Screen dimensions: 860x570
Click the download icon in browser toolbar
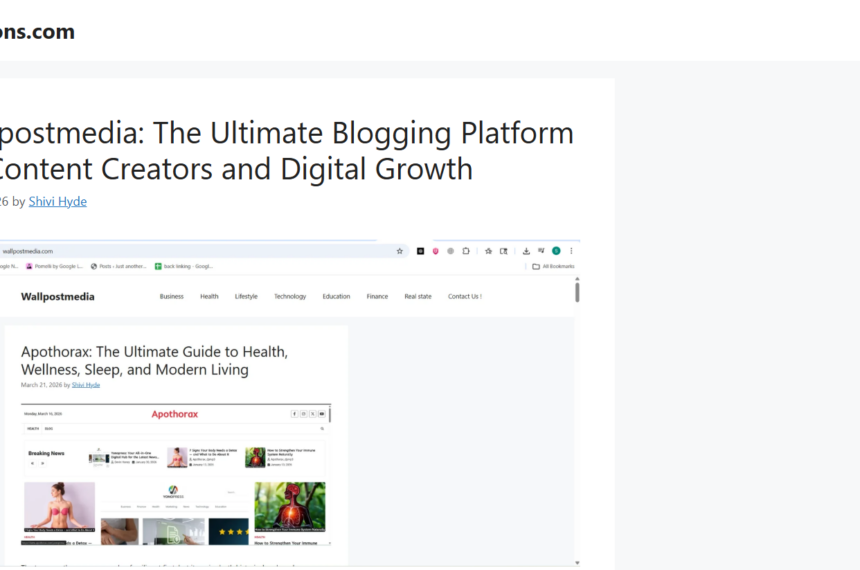pyautogui.click(x=526, y=251)
